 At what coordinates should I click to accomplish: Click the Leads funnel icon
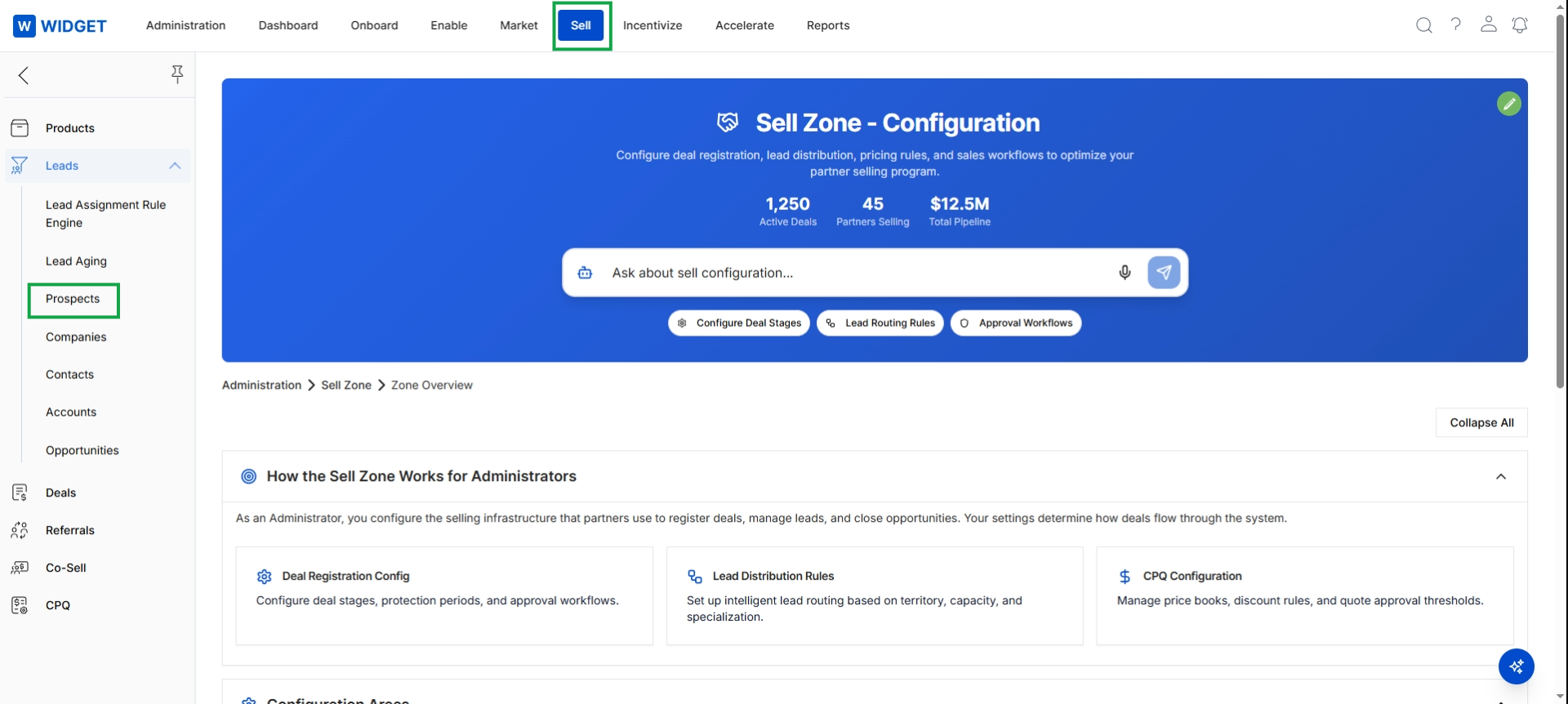coord(20,166)
